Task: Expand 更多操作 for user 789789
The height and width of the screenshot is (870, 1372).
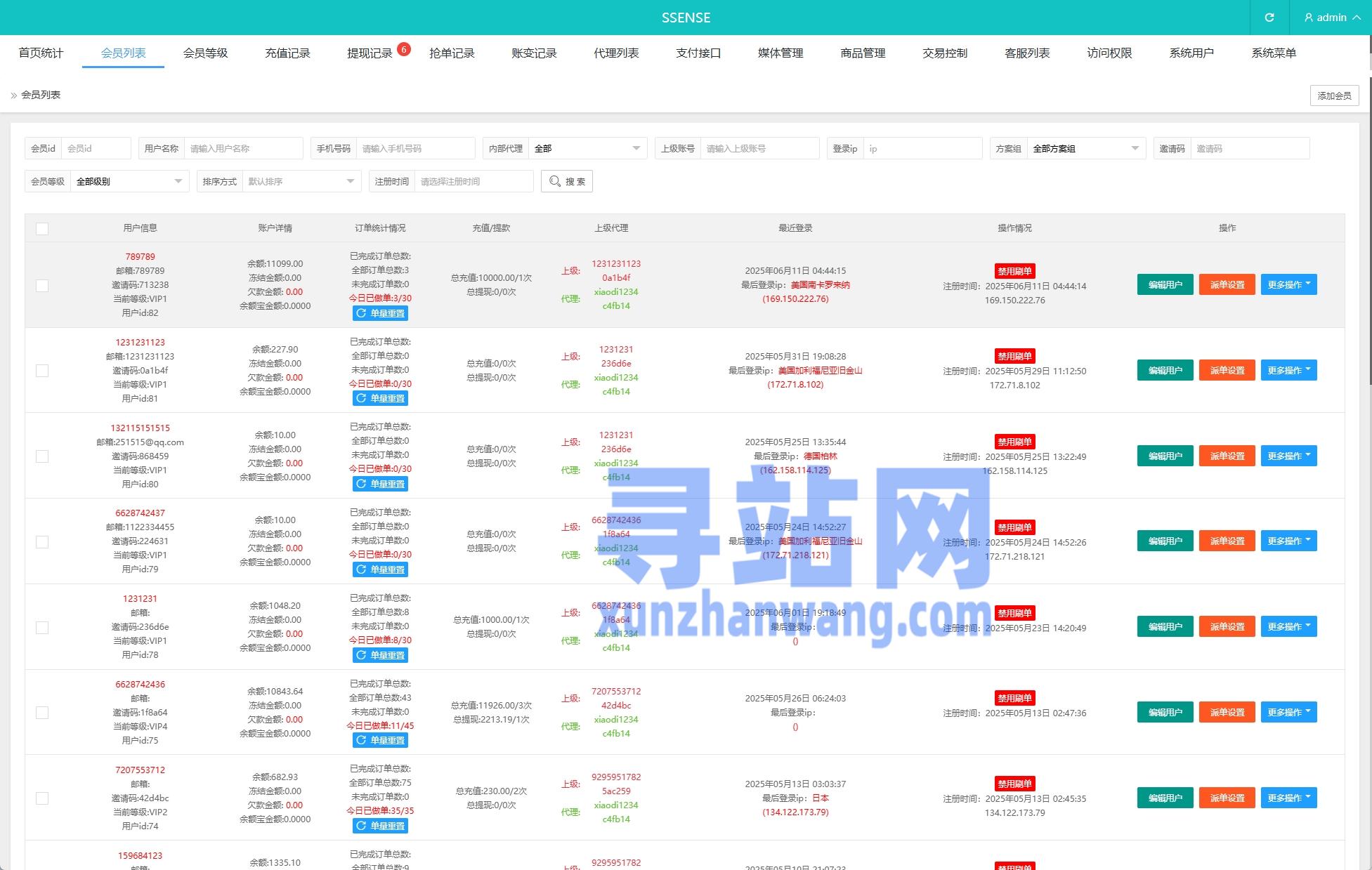Action: coord(1288,284)
